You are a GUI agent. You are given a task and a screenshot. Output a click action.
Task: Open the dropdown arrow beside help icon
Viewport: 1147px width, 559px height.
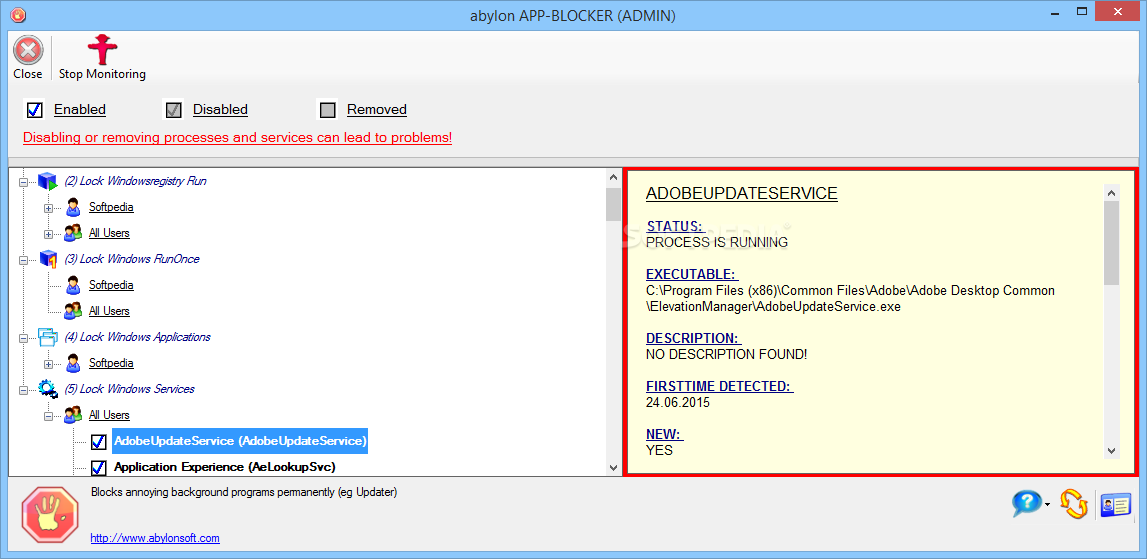click(x=1048, y=504)
